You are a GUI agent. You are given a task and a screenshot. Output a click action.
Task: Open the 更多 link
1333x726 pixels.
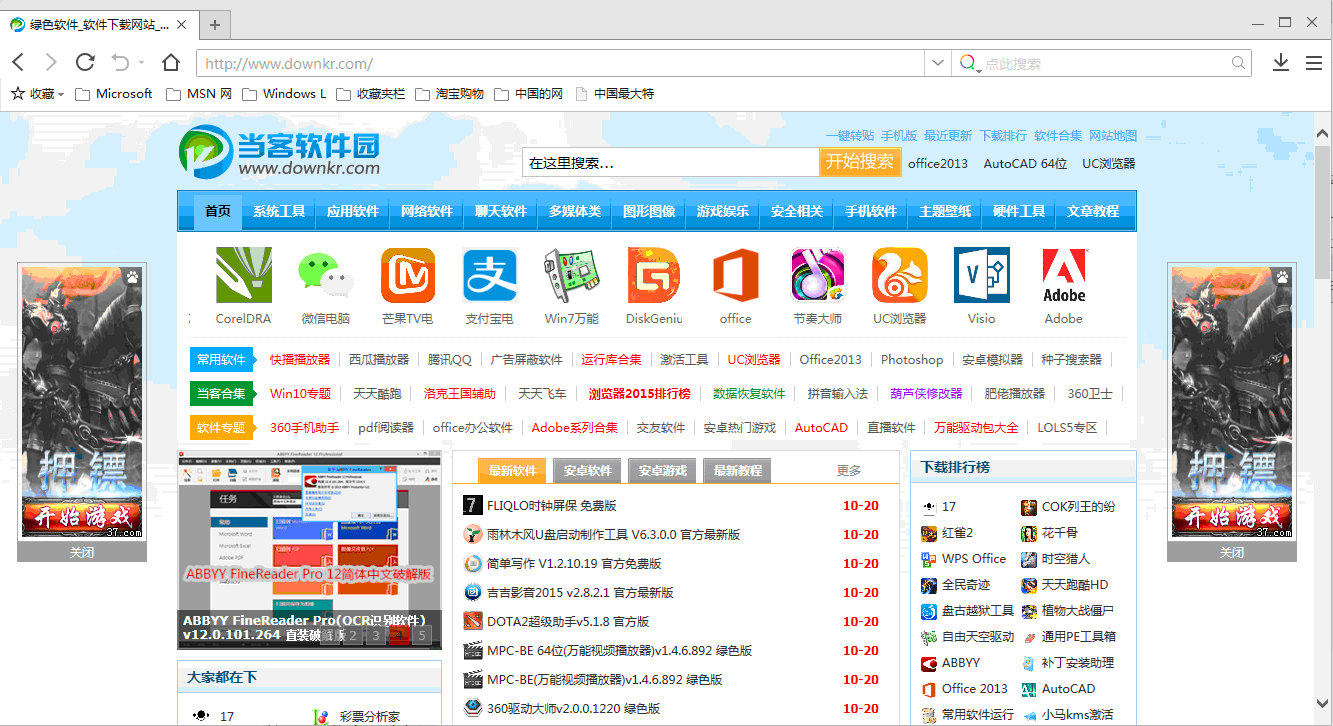[849, 470]
